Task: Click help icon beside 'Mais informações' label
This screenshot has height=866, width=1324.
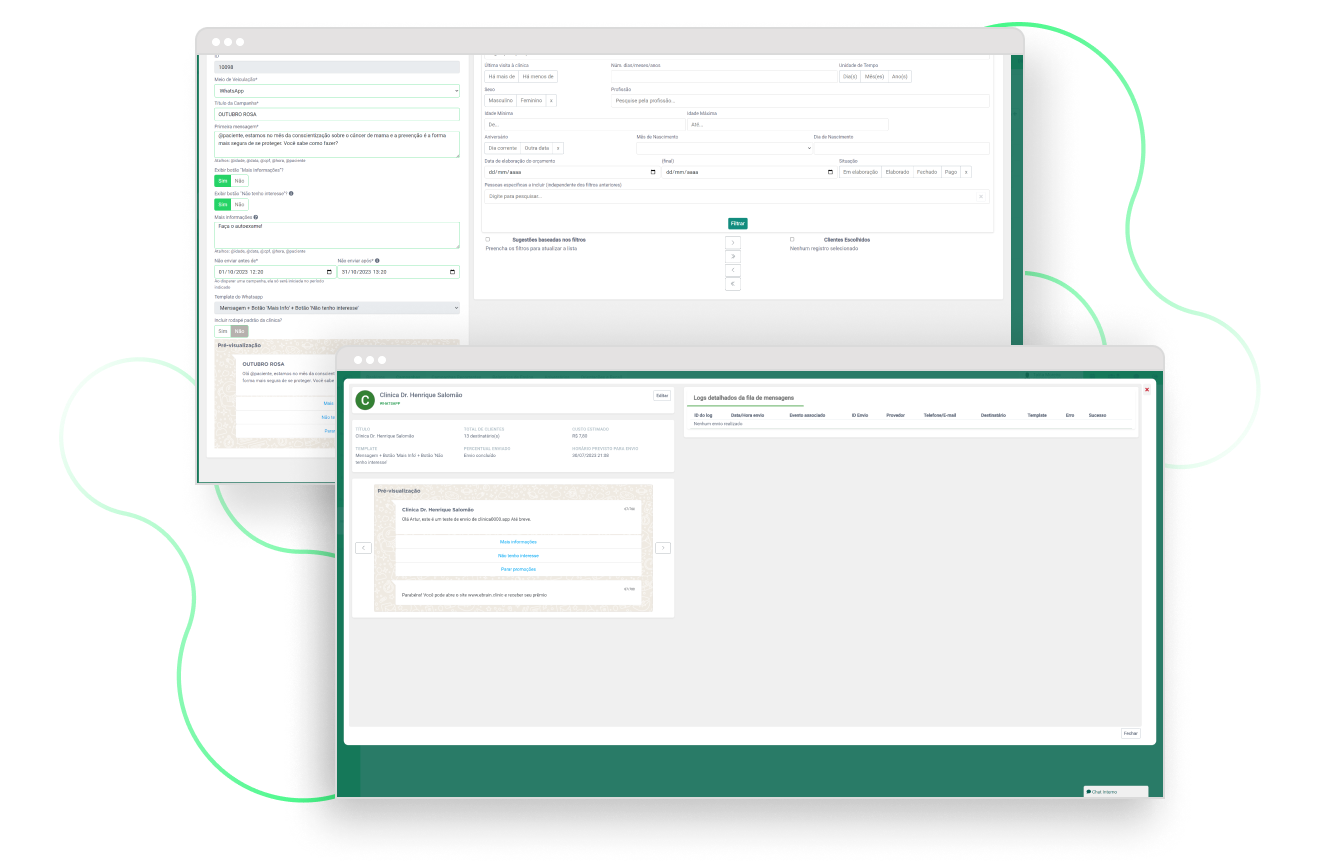Action: coord(256,217)
